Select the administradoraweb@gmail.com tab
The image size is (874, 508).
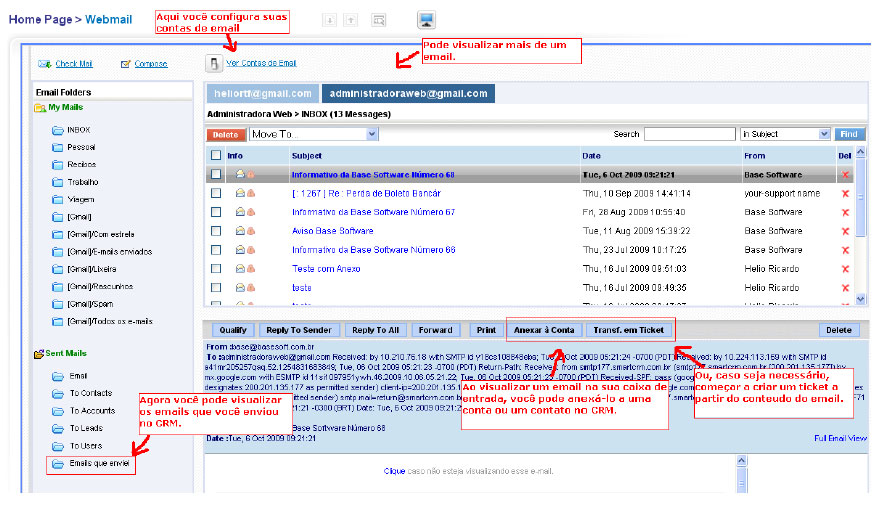coord(409,93)
